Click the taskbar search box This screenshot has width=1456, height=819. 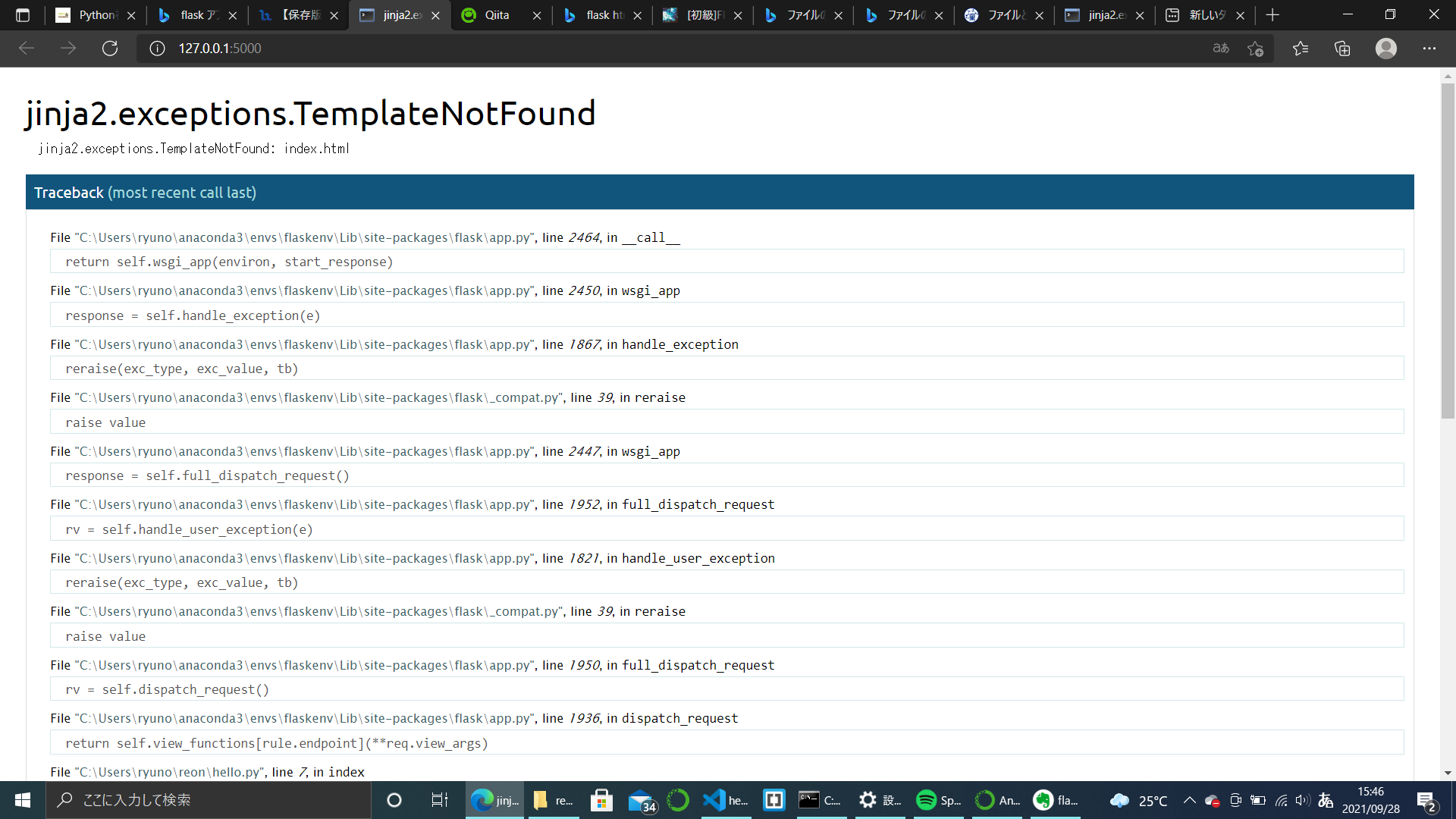(x=209, y=800)
